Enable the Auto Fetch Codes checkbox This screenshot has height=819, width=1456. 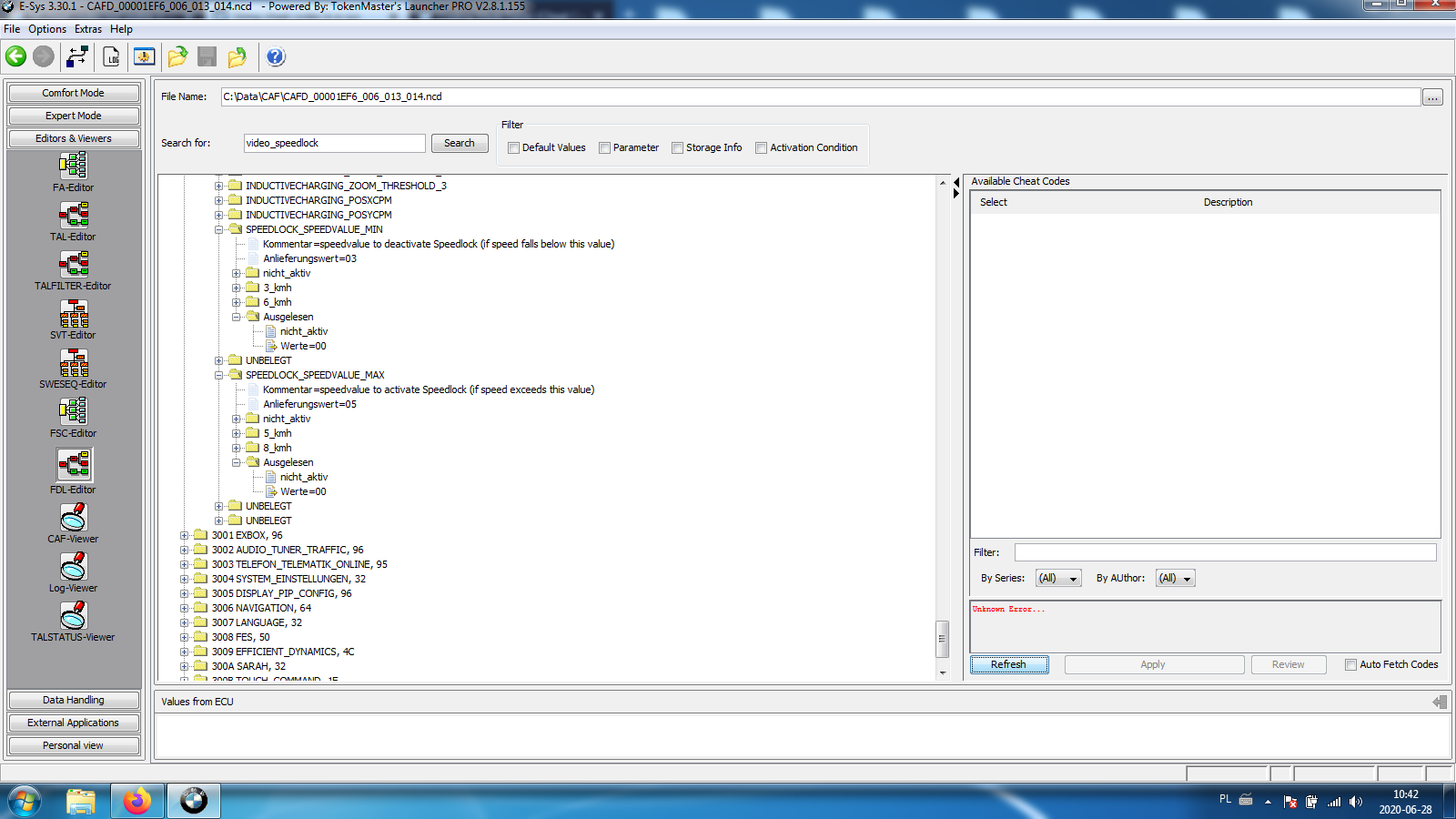(x=1351, y=664)
